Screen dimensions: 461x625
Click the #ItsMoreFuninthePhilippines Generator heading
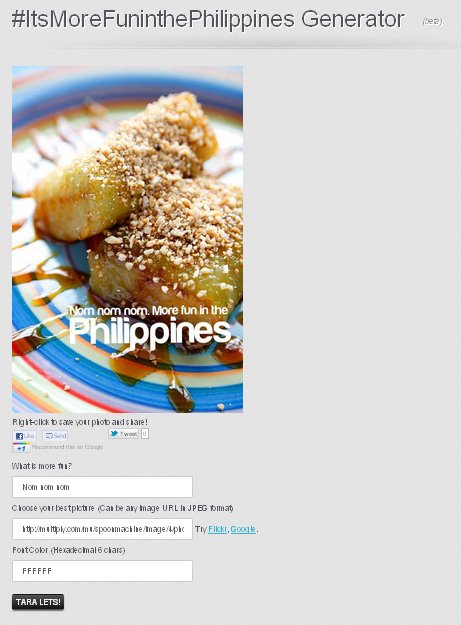(x=208, y=19)
